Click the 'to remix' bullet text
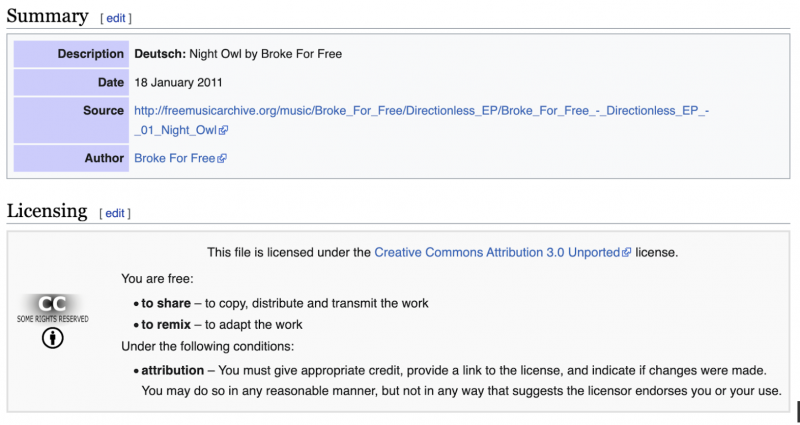 point(166,324)
